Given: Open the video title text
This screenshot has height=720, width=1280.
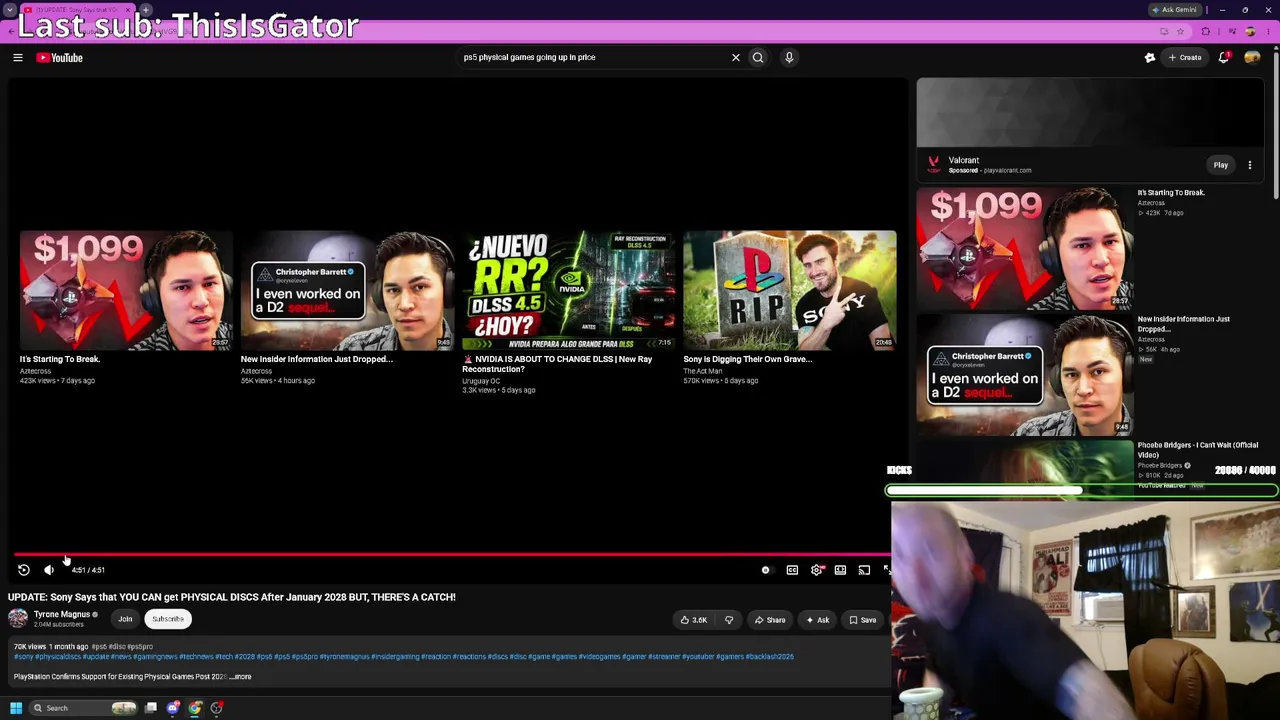Looking at the screenshot, I should point(232,597).
